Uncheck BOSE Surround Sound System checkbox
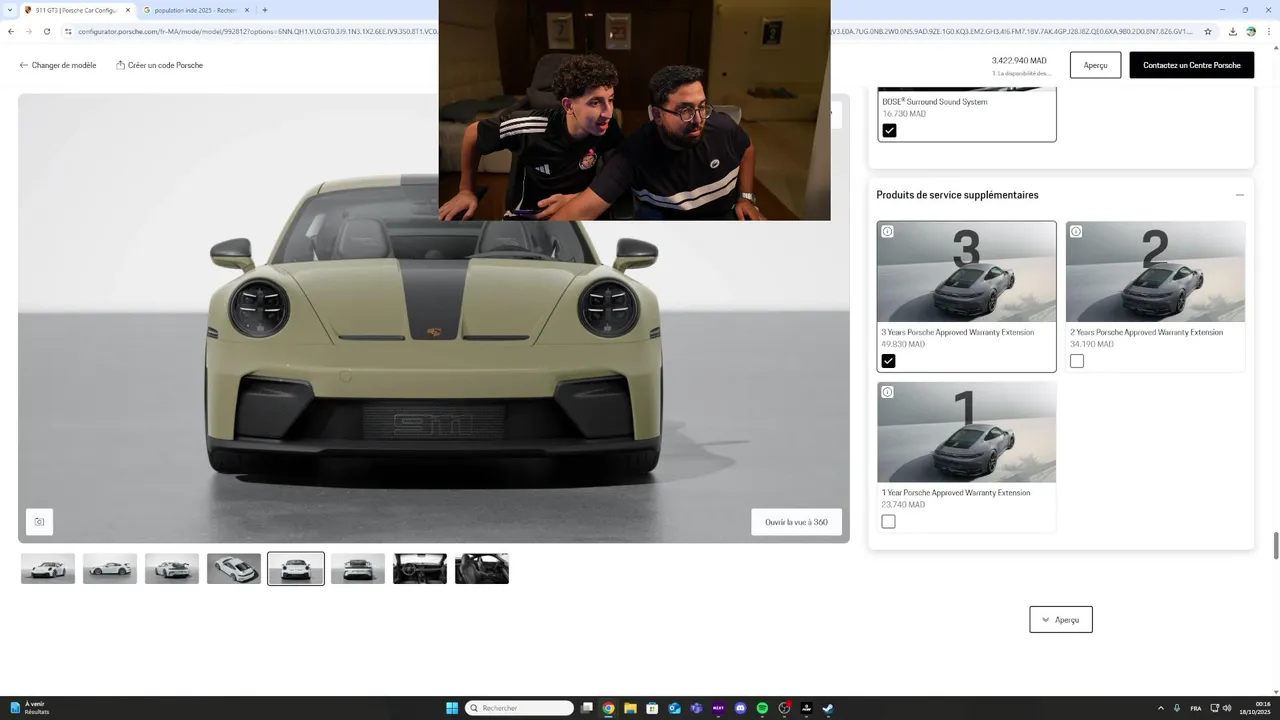This screenshot has width=1280, height=720. point(889,130)
